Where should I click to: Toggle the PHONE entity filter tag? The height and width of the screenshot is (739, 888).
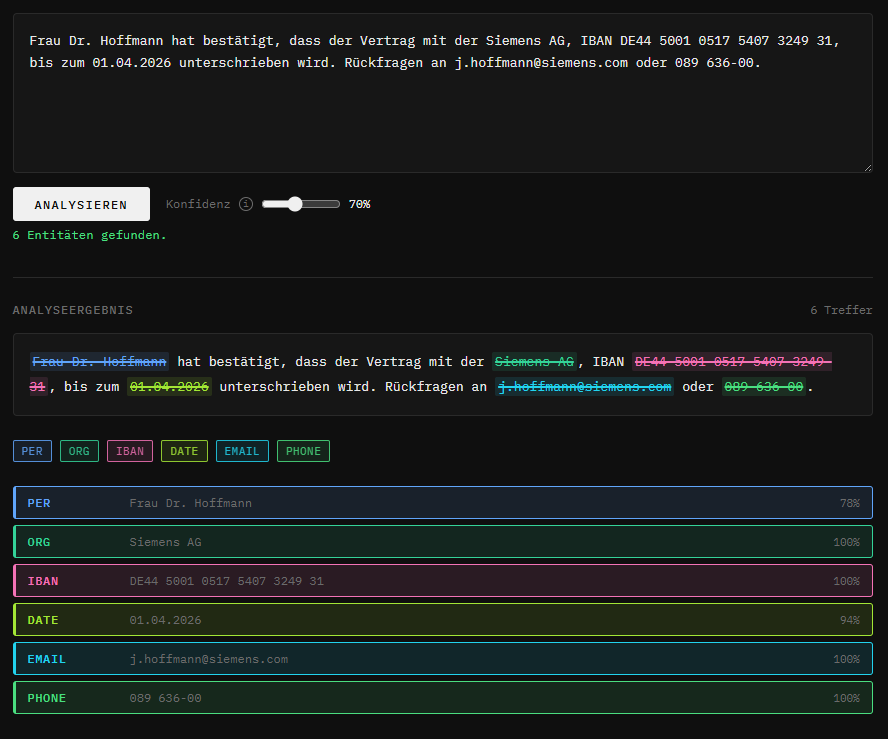(303, 451)
